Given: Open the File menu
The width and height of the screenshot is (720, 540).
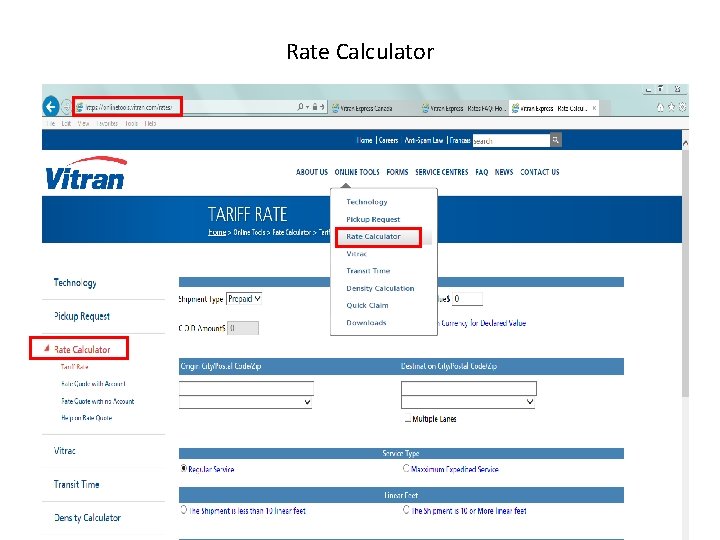Looking at the screenshot, I should coord(50,124).
